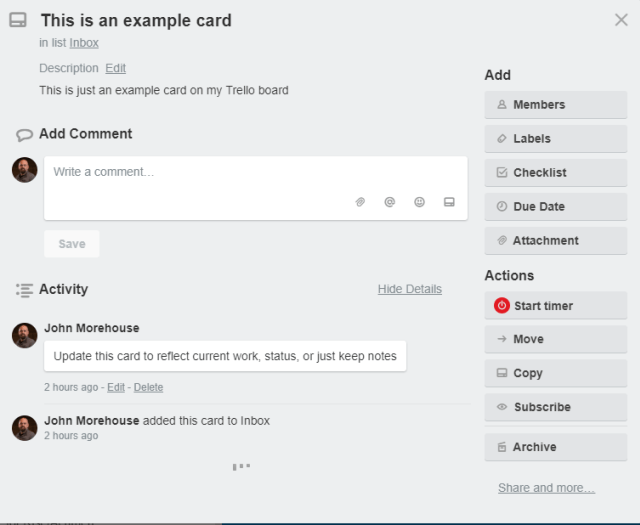Set a Due Date for card
Viewport: 640px width, 525px height.
(555, 207)
